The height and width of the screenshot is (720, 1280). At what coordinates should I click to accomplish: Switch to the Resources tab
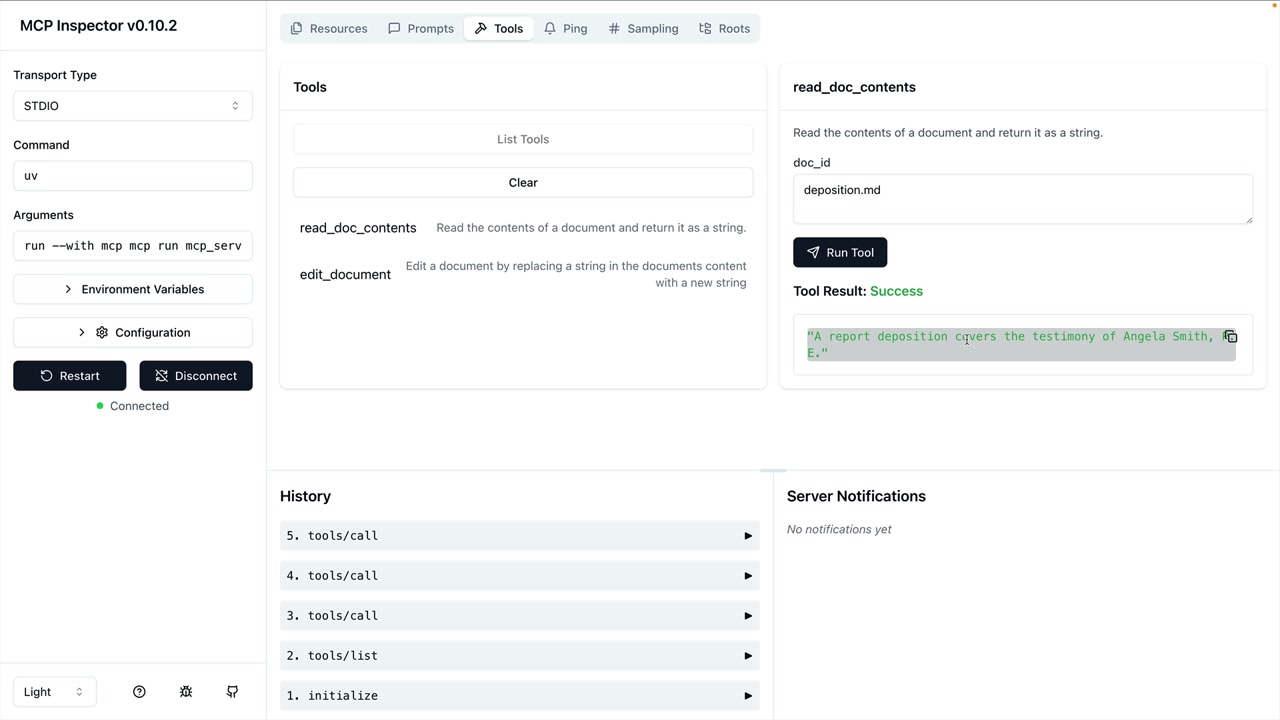[329, 29]
